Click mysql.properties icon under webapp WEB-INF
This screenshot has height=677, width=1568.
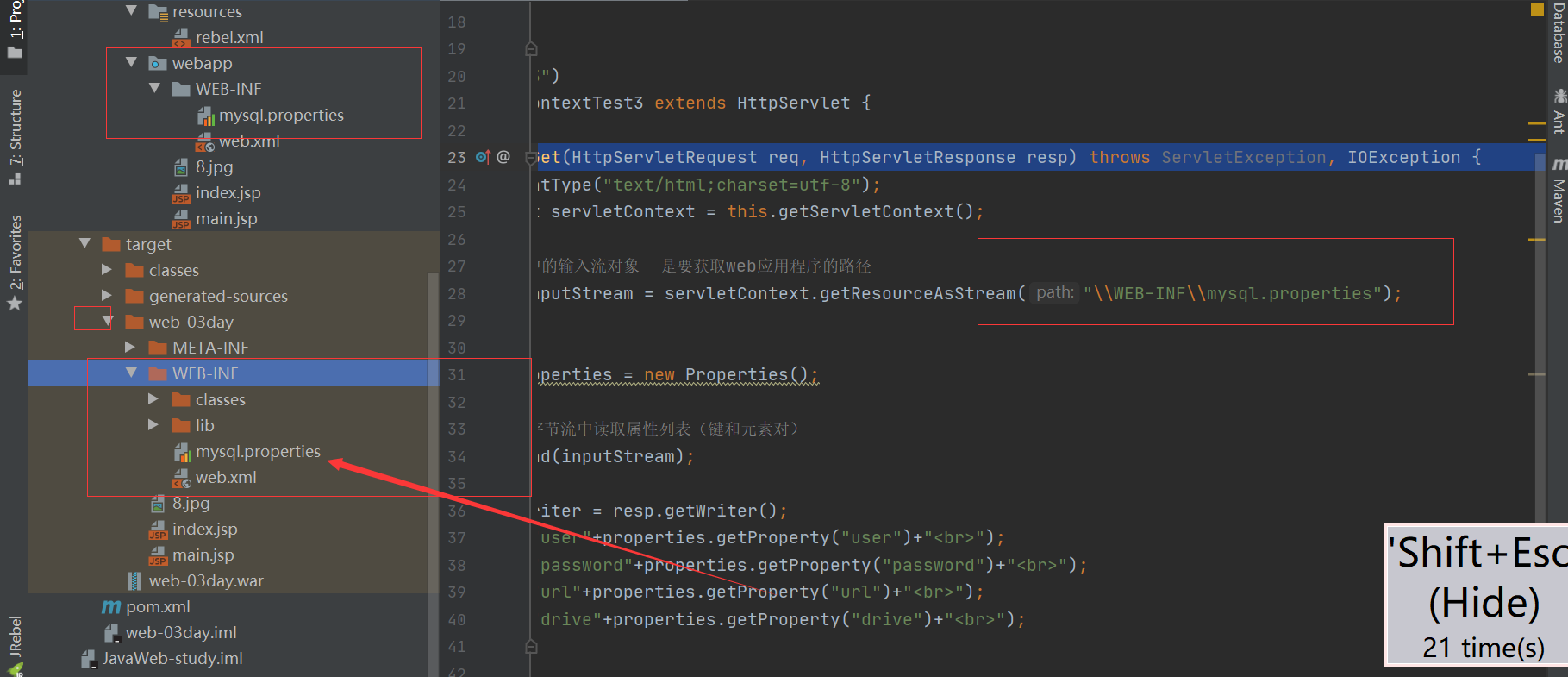point(205,116)
